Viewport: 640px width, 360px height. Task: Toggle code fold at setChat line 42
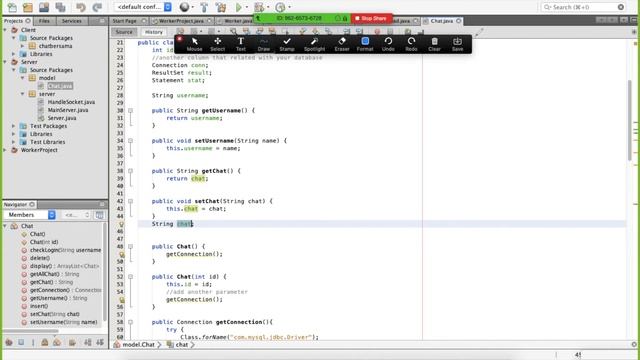pos(131,201)
